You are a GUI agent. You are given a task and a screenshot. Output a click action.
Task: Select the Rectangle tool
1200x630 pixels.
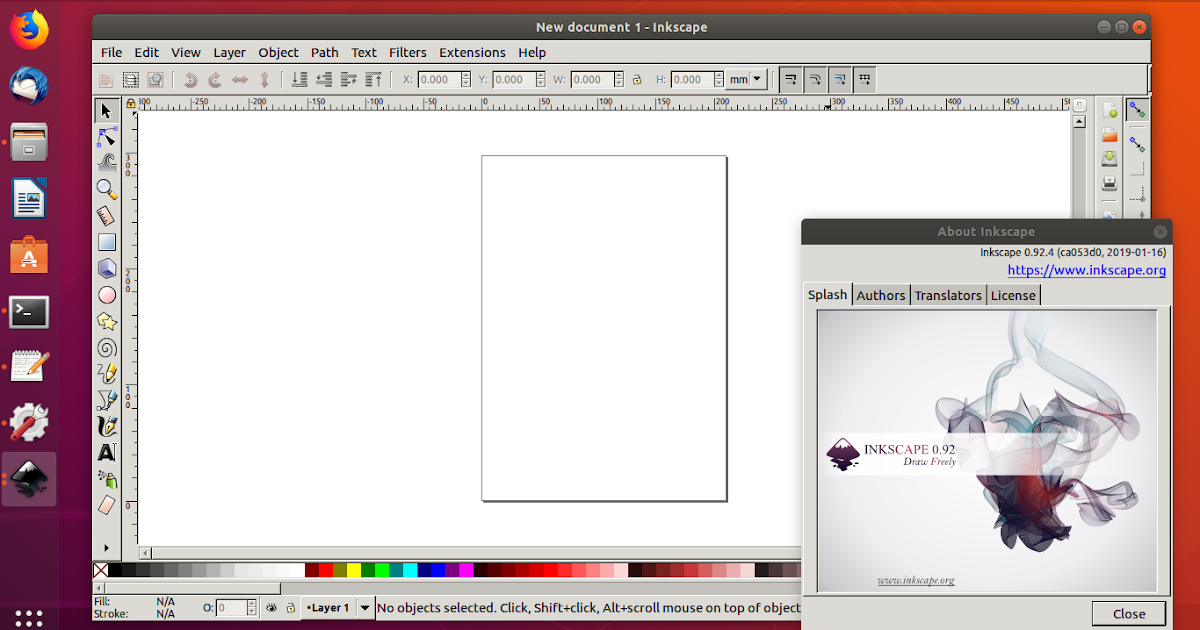(106, 241)
